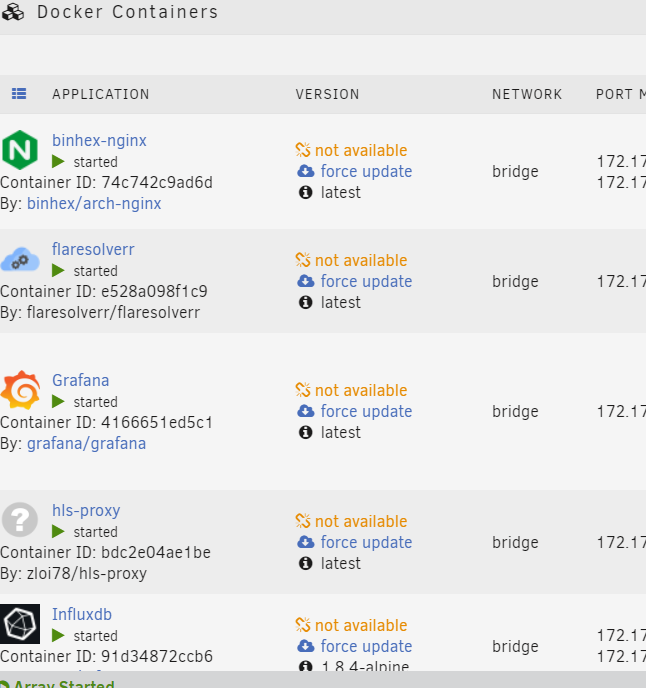The height and width of the screenshot is (688, 646).
Task: Follow the binhex/arch-nginx repository link
Action: point(94,204)
